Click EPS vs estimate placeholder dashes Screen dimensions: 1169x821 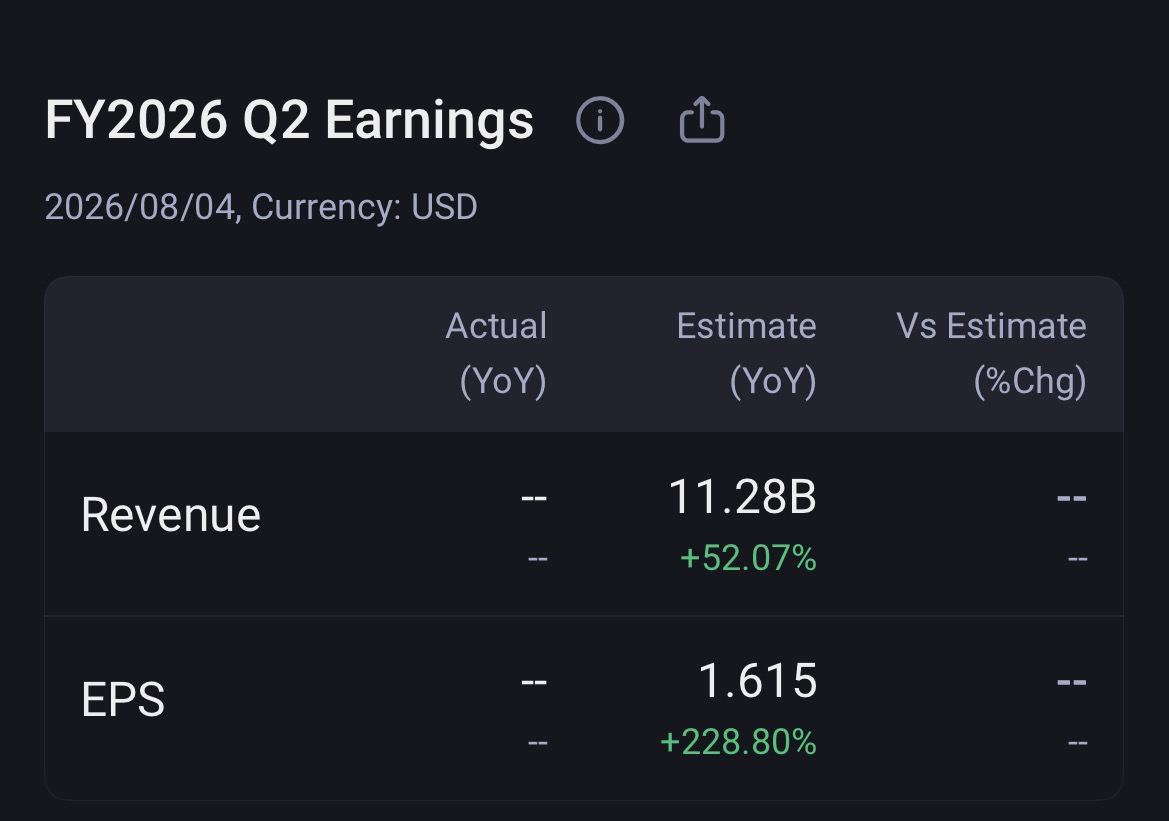point(1071,682)
